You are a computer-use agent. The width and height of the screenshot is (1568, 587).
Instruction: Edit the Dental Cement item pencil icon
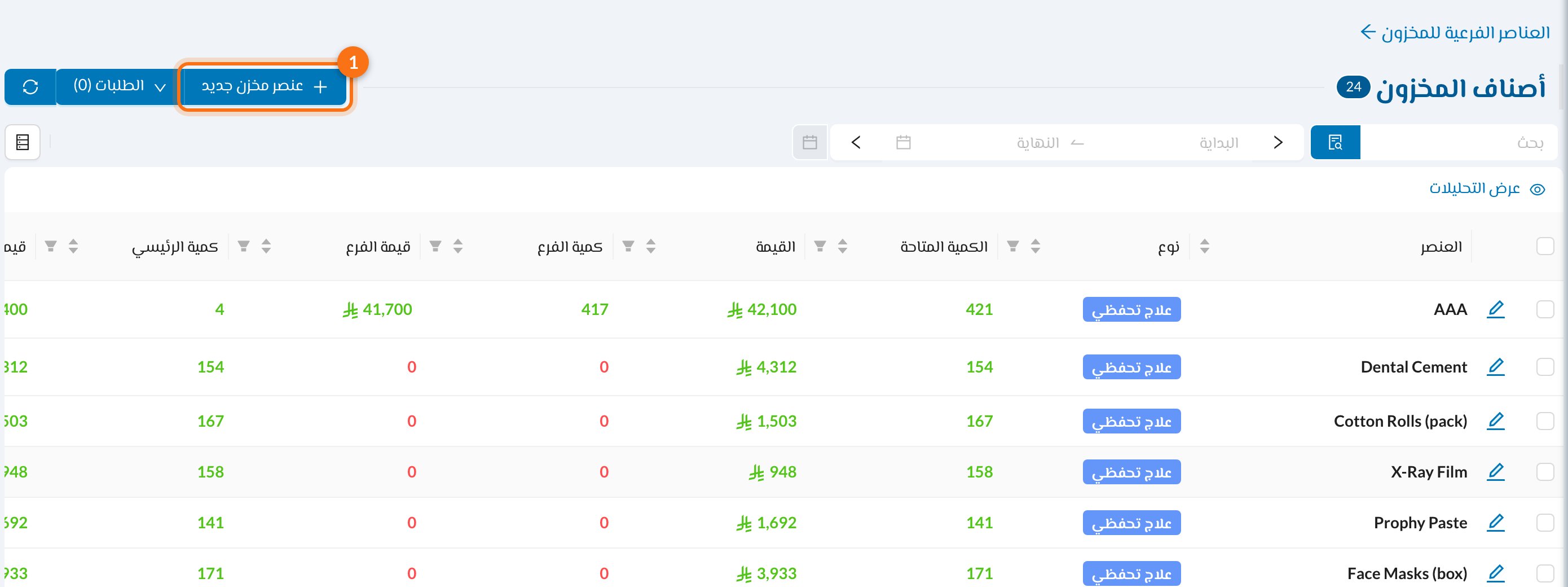coord(1496,367)
